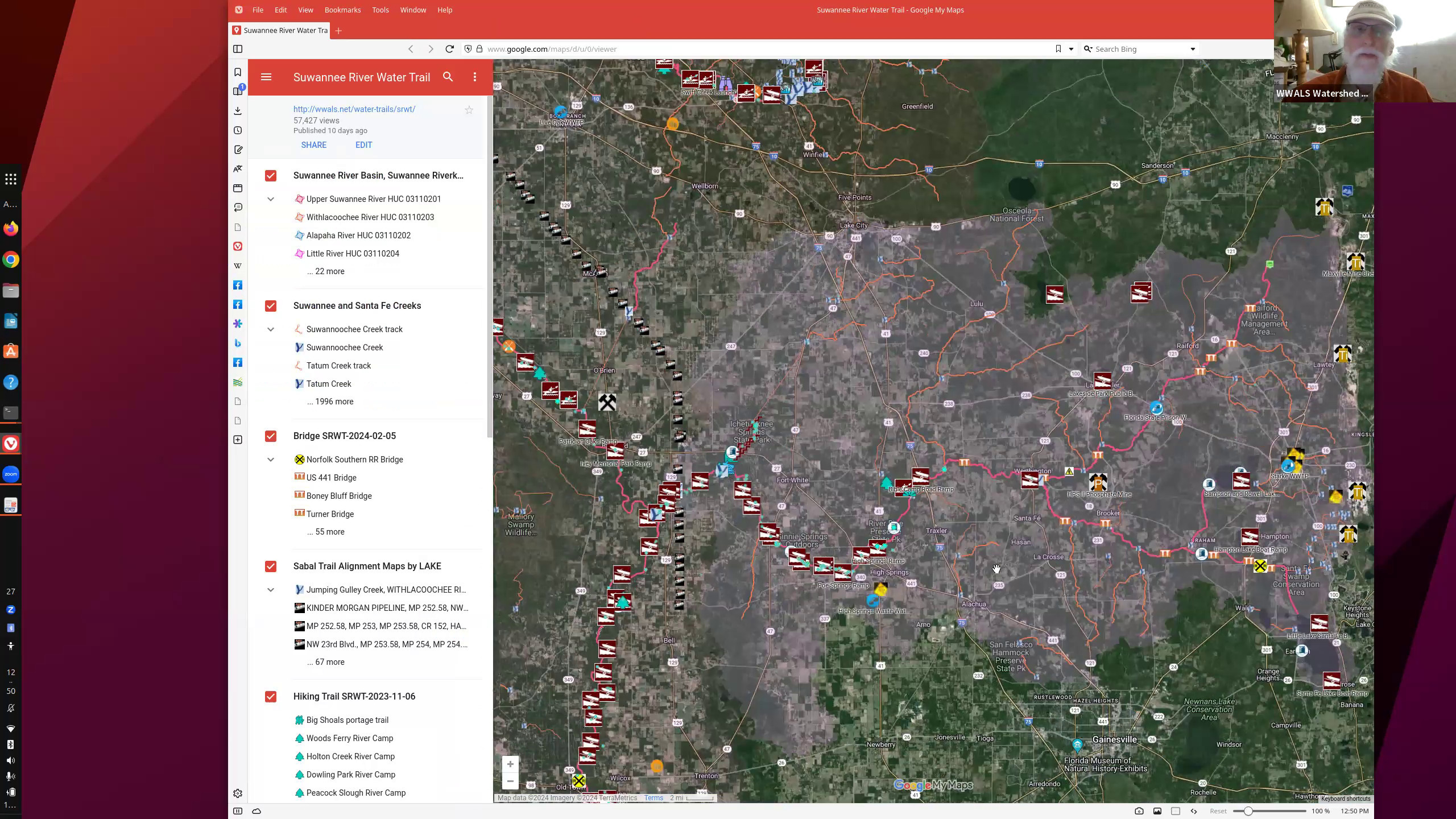The width and height of the screenshot is (1456, 819).
Task: Show the 67 more Sabal Trail items
Action: [326, 662]
